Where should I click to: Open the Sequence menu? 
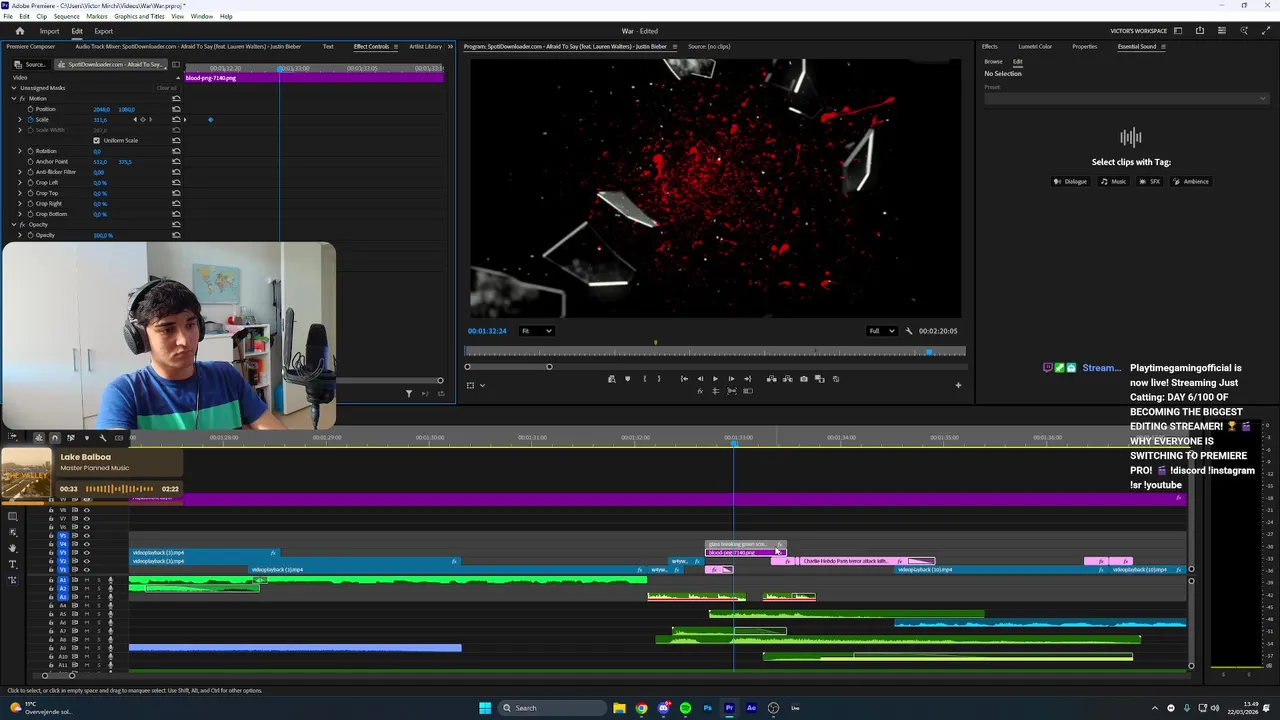tap(66, 16)
